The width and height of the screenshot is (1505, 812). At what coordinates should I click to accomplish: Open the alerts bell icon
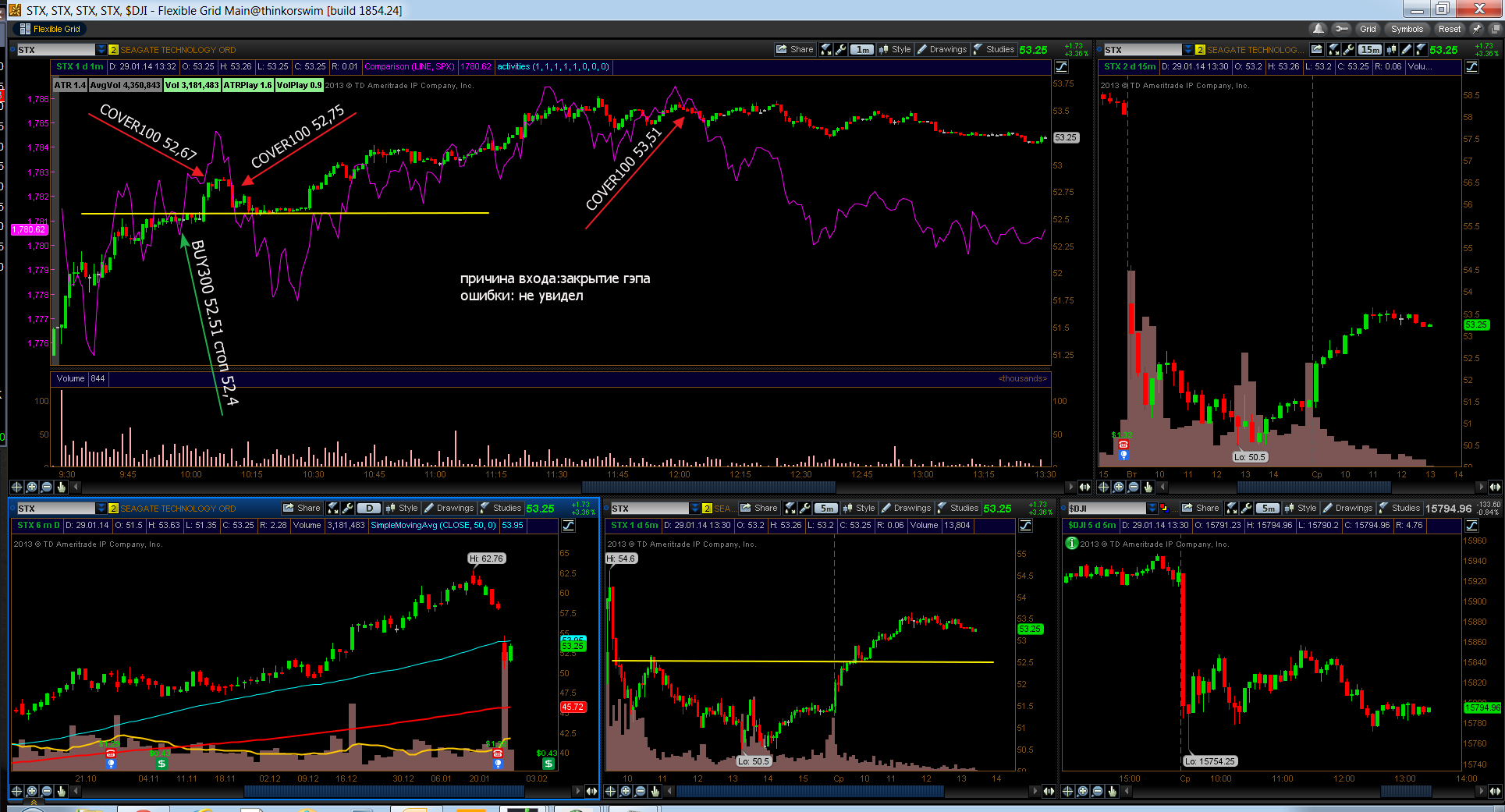1319,29
